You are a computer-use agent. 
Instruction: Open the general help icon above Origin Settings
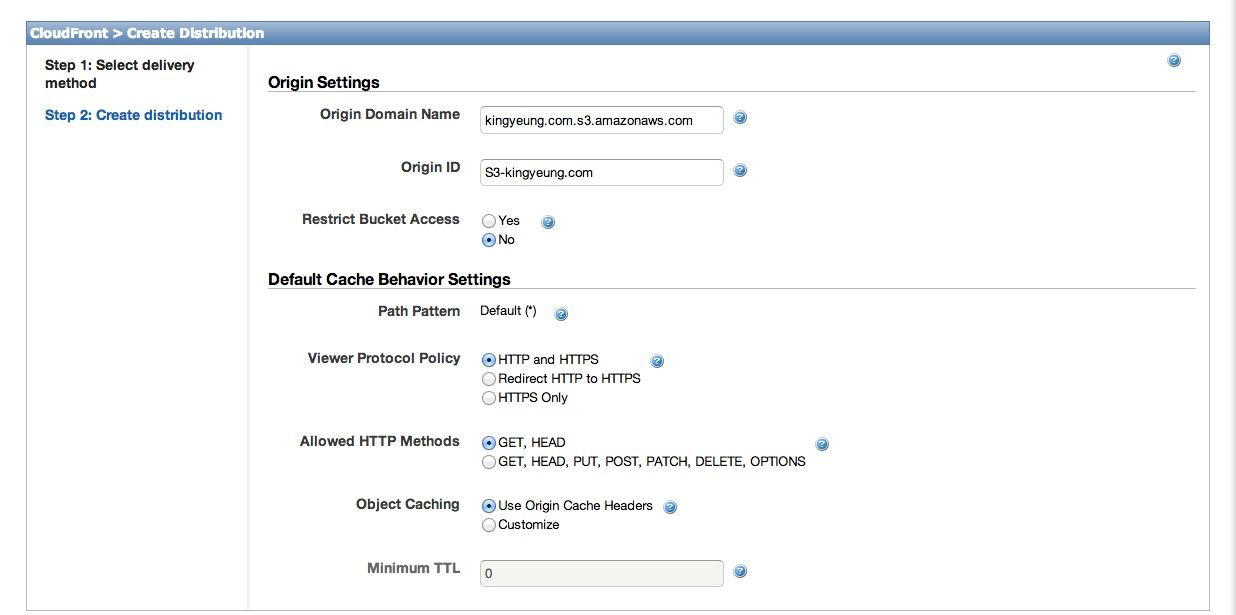pyautogui.click(x=1174, y=61)
